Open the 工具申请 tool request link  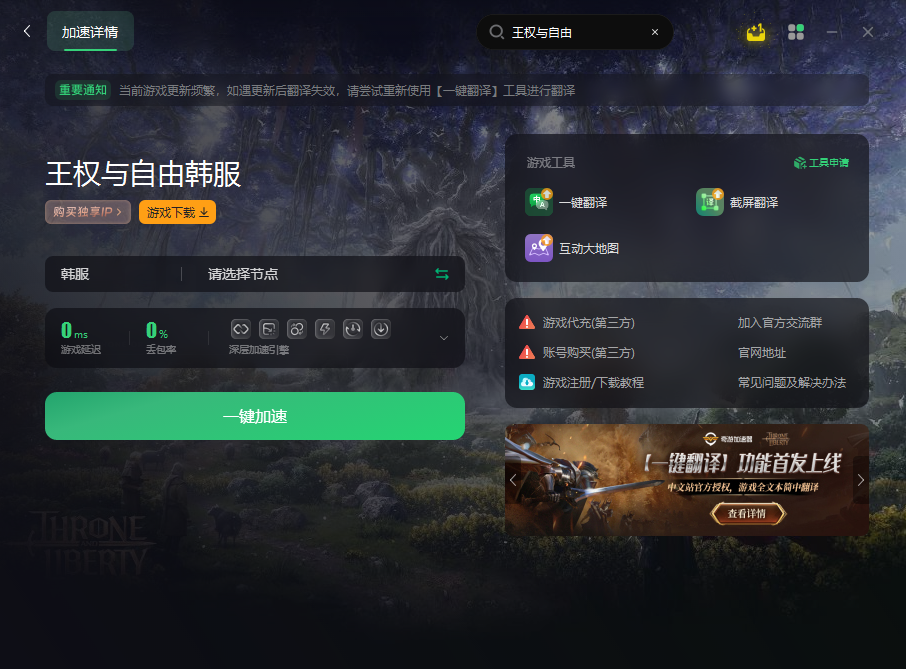click(821, 163)
